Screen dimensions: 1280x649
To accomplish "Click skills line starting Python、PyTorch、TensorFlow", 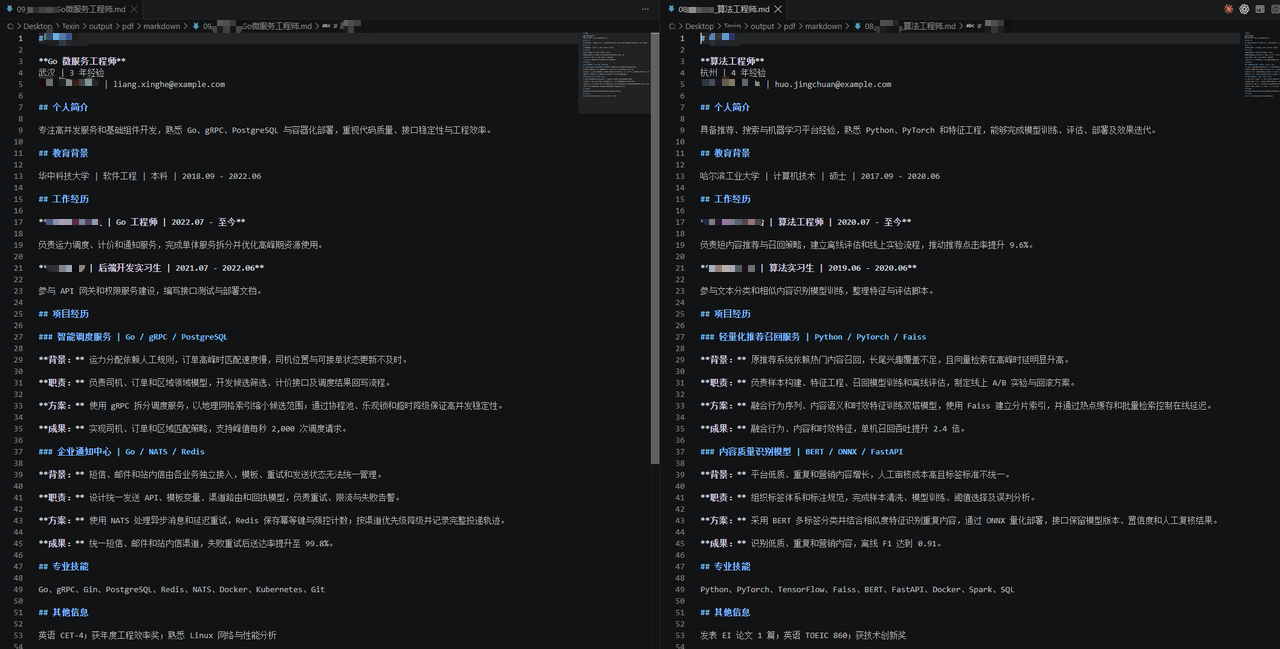I will [x=857, y=590].
